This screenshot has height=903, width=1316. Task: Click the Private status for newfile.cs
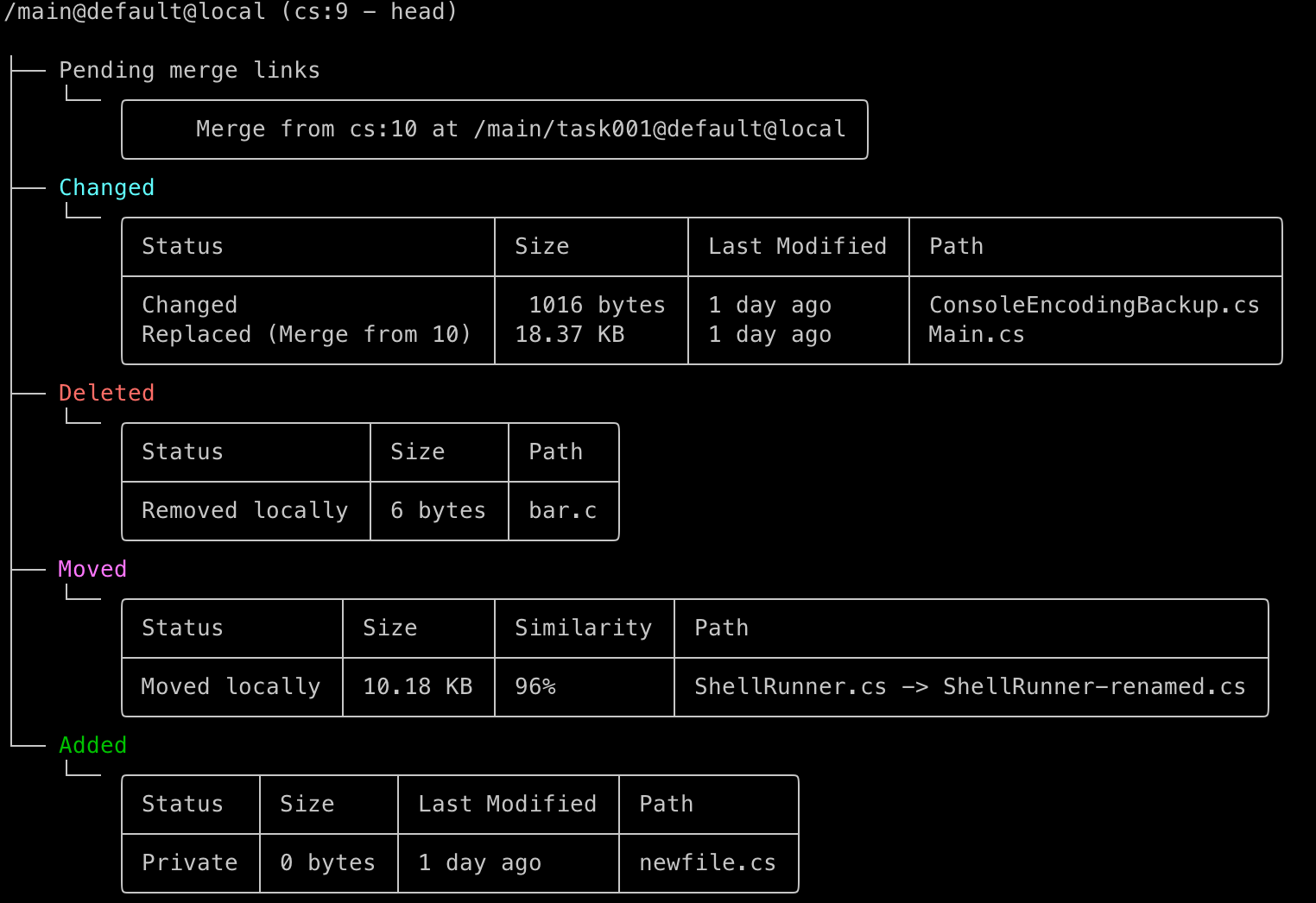190,862
